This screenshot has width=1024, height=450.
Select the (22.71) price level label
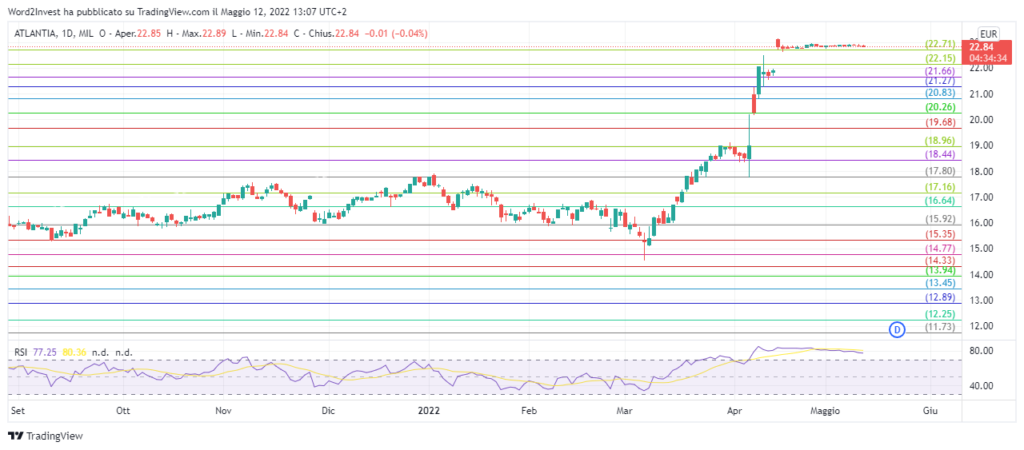(938, 44)
